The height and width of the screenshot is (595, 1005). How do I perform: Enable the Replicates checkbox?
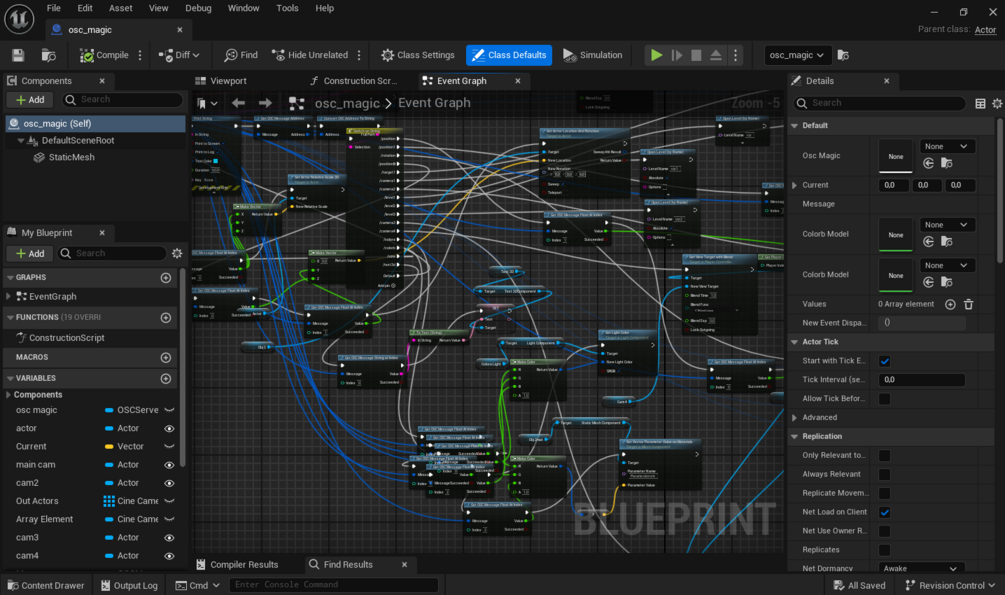pos(885,550)
